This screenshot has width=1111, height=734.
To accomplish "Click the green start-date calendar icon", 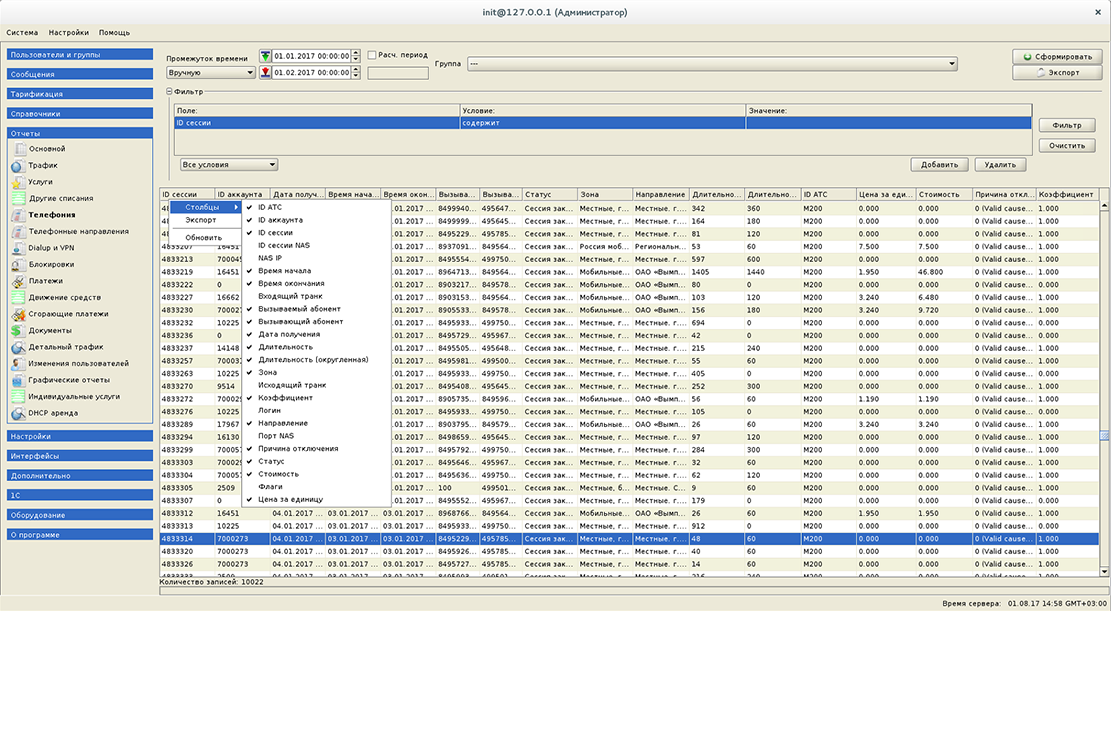I will pos(265,57).
